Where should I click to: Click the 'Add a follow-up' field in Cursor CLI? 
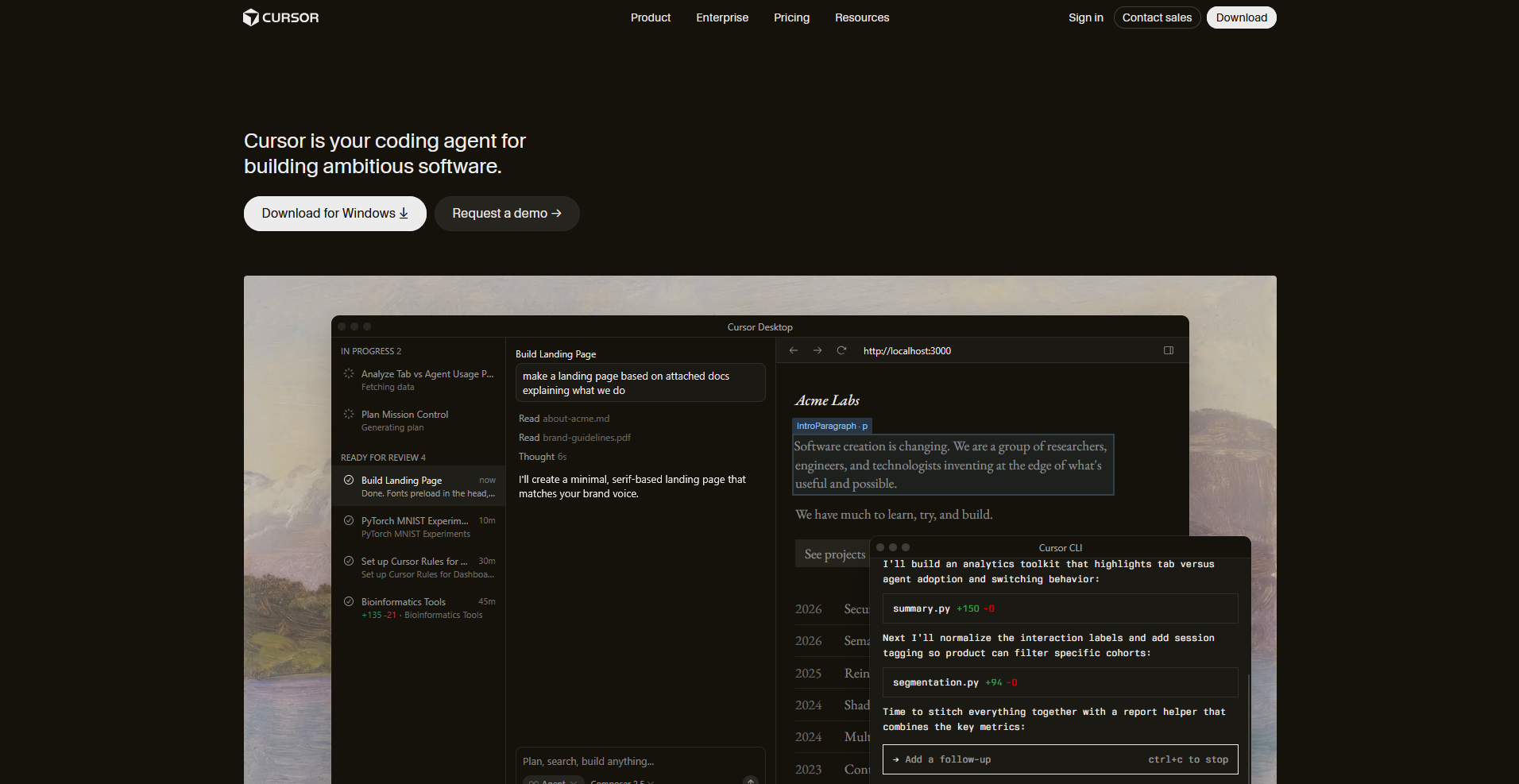coord(1060,759)
